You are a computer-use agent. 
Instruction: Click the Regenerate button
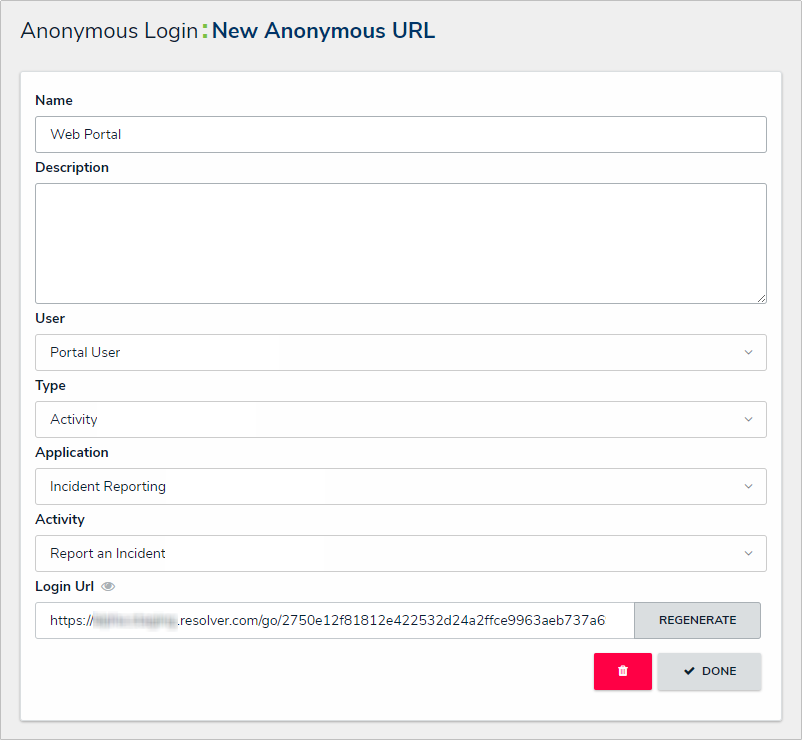(697, 620)
